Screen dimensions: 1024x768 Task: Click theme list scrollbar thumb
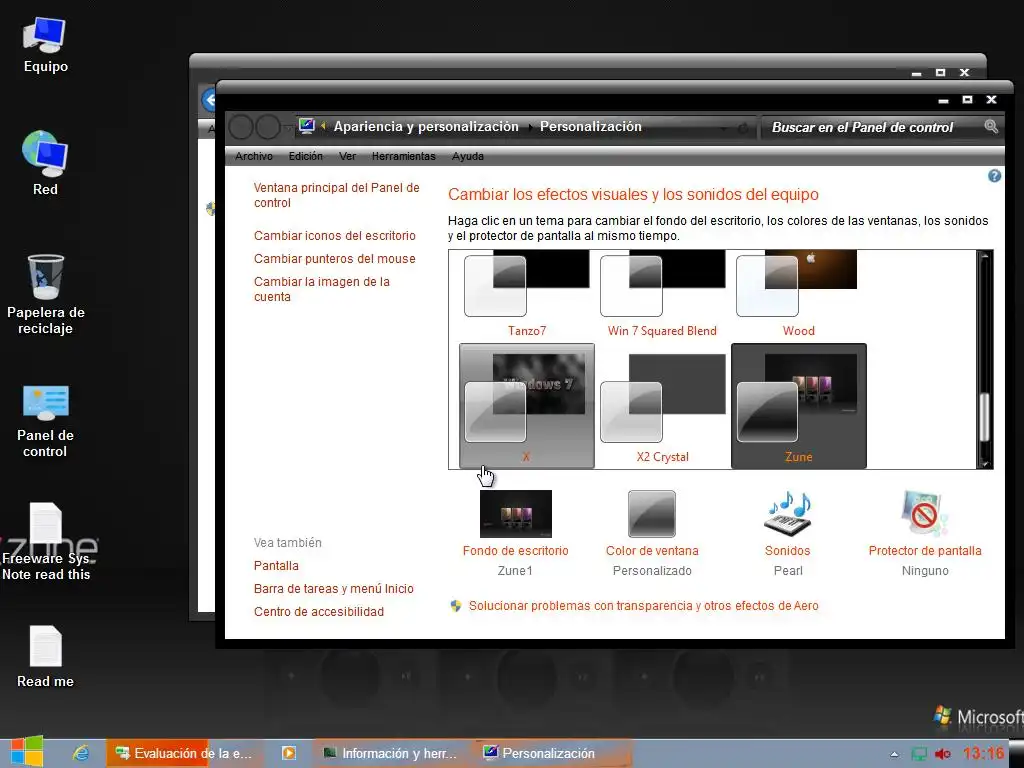(985, 418)
